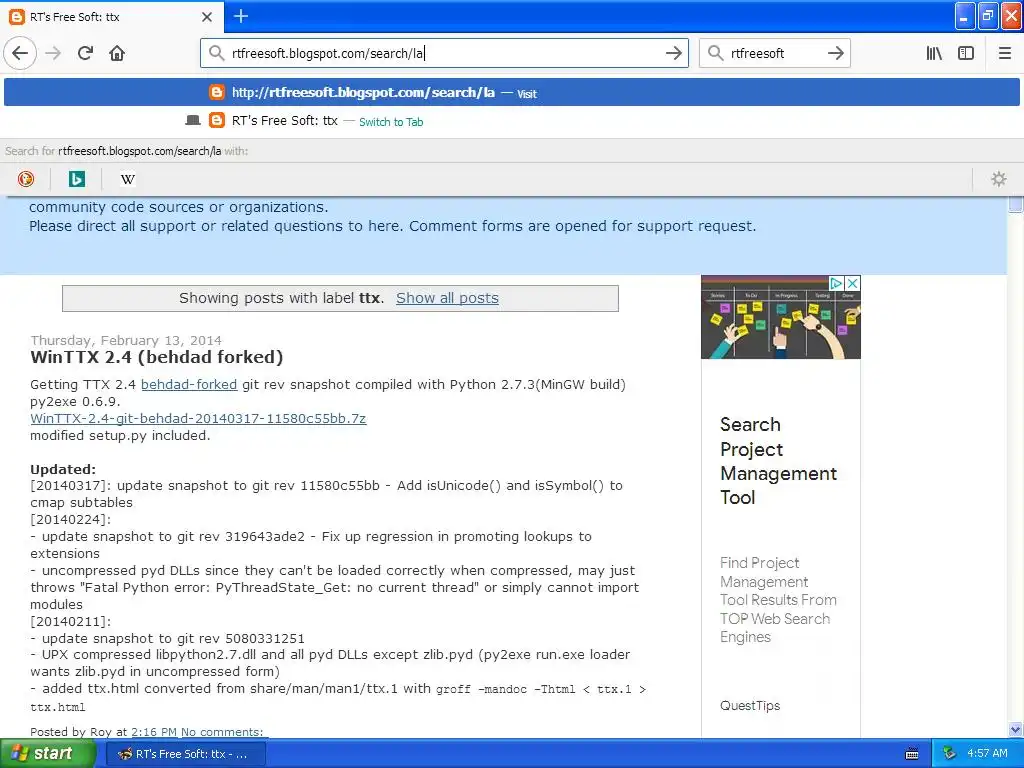This screenshot has height=768, width=1024.
Task: Close the RT's Free Soft tab
Action: (x=207, y=17)
